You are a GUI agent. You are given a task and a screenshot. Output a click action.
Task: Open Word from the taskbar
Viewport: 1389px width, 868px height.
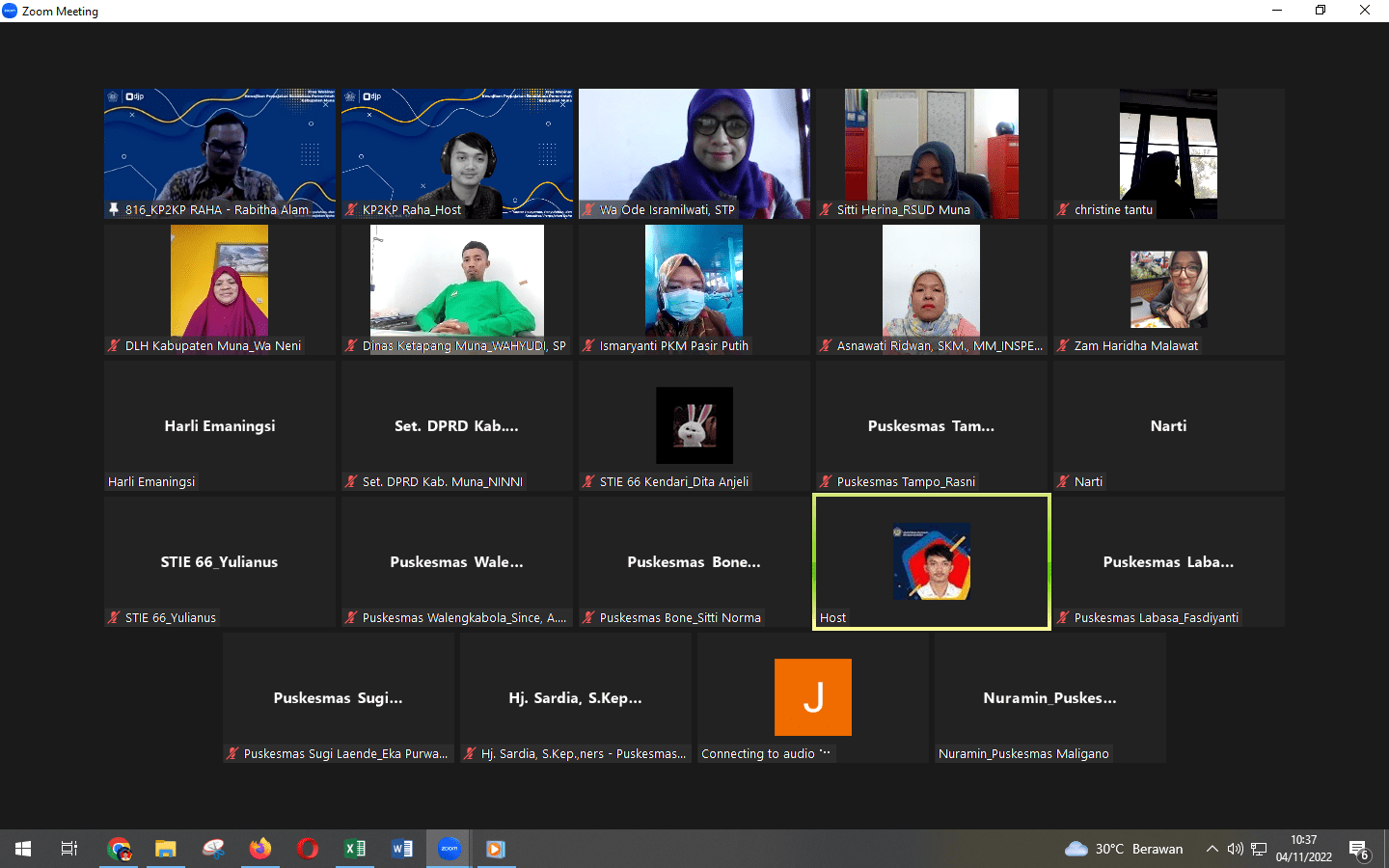[x=402, y=849]
